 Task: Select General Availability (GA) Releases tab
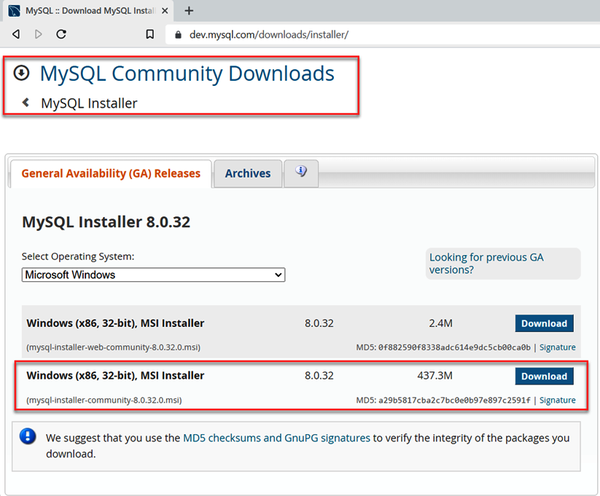(x=111, y=173)
